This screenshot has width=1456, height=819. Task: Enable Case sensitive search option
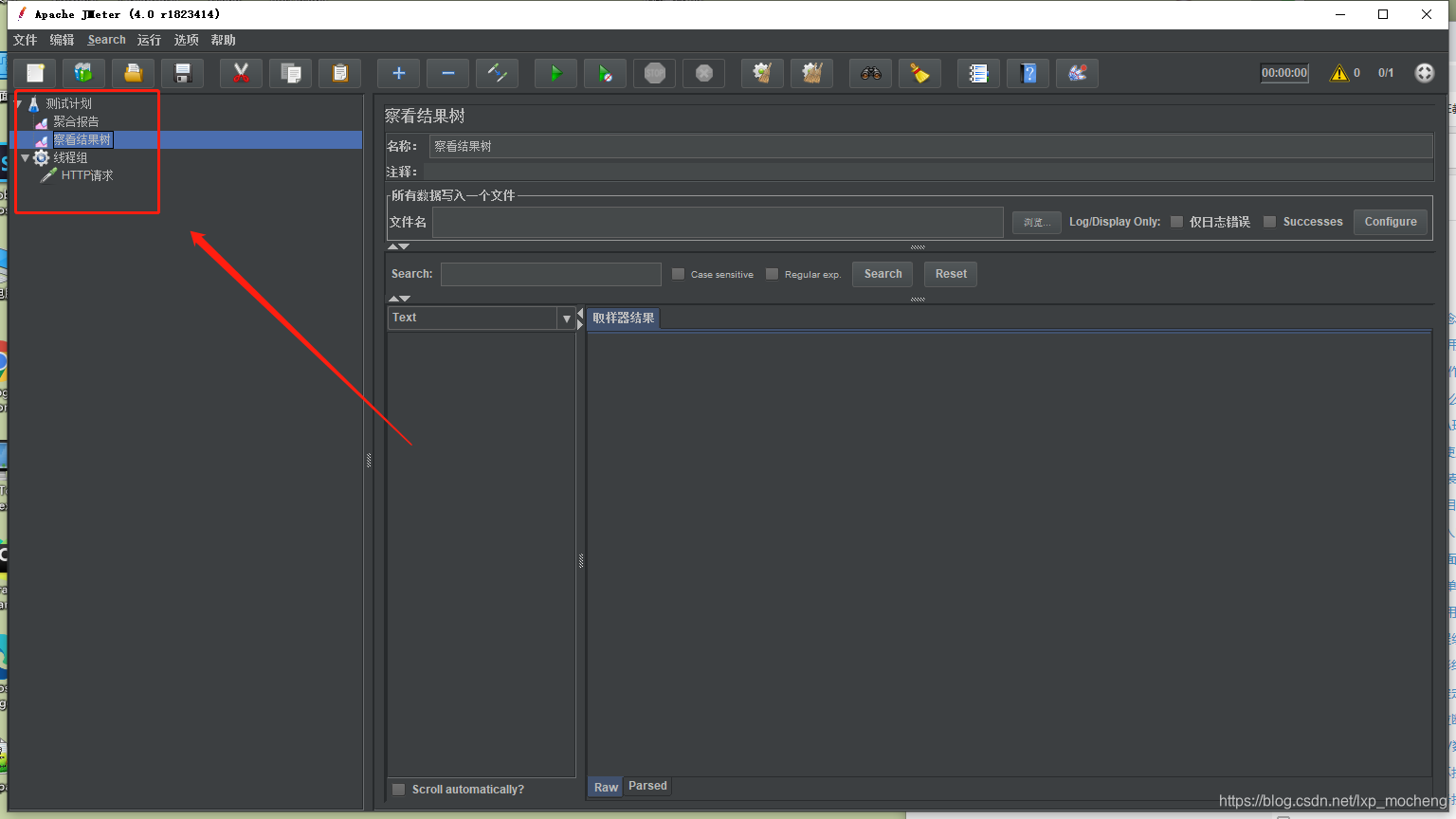(x=678, y=274)
